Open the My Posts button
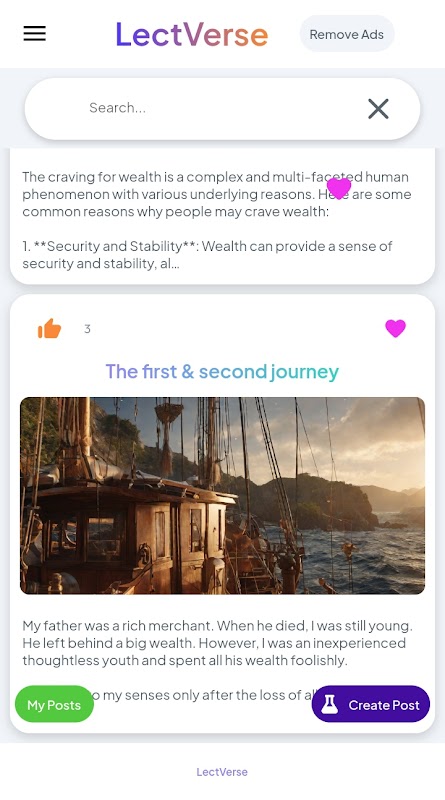This screenshot has height=800, width=445. [x=54, y=704]
